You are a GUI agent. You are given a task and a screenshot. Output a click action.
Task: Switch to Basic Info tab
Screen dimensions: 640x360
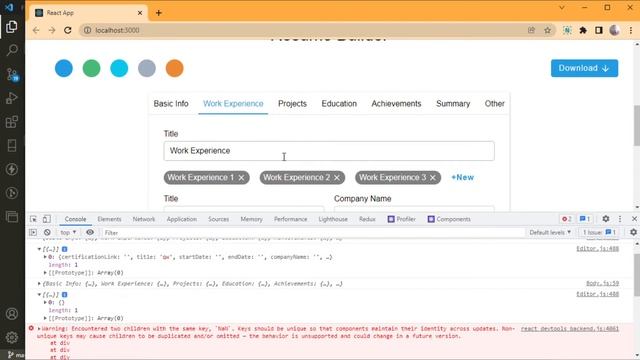click(171, 104)
